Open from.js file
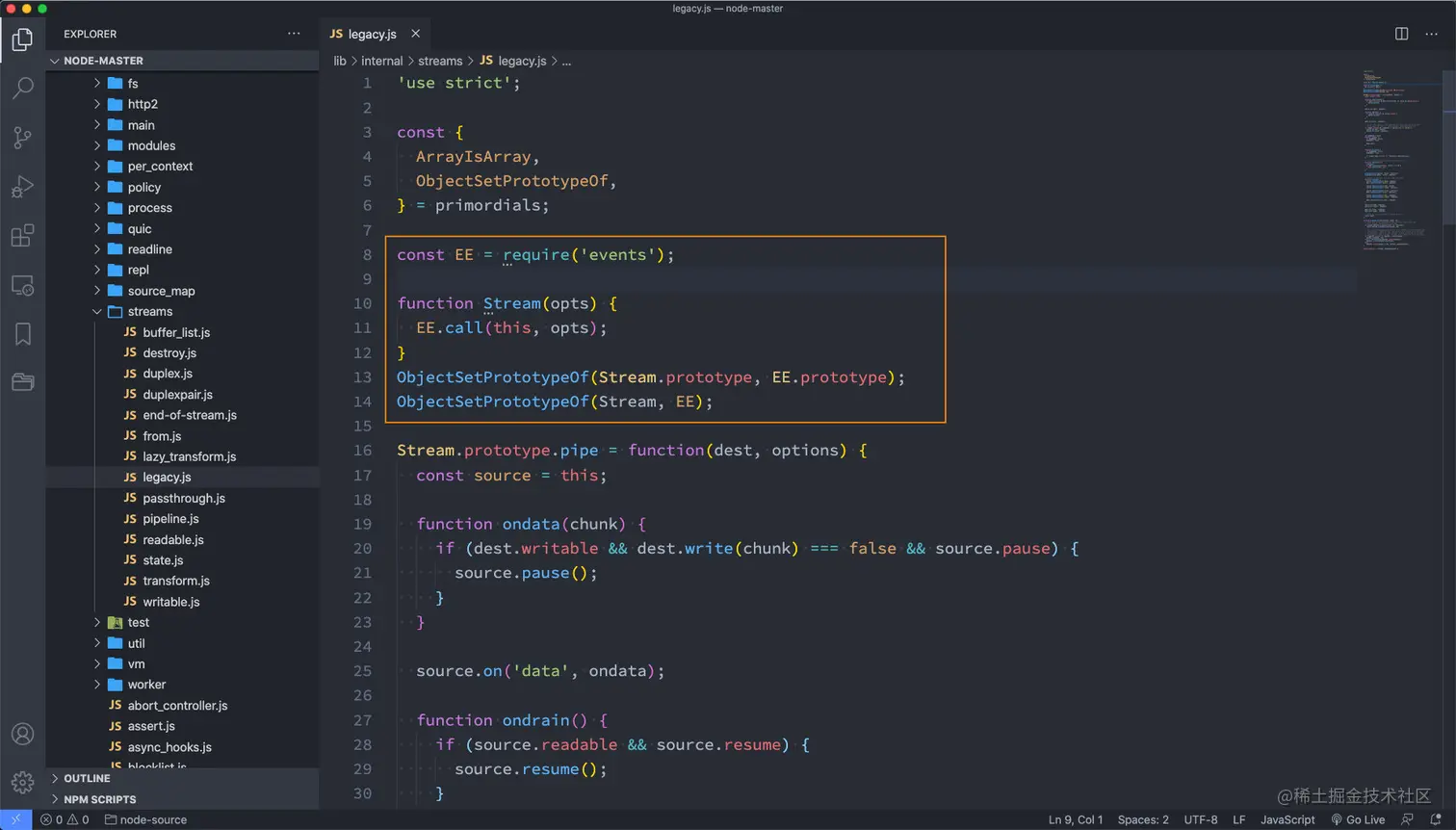 point(183,436)
